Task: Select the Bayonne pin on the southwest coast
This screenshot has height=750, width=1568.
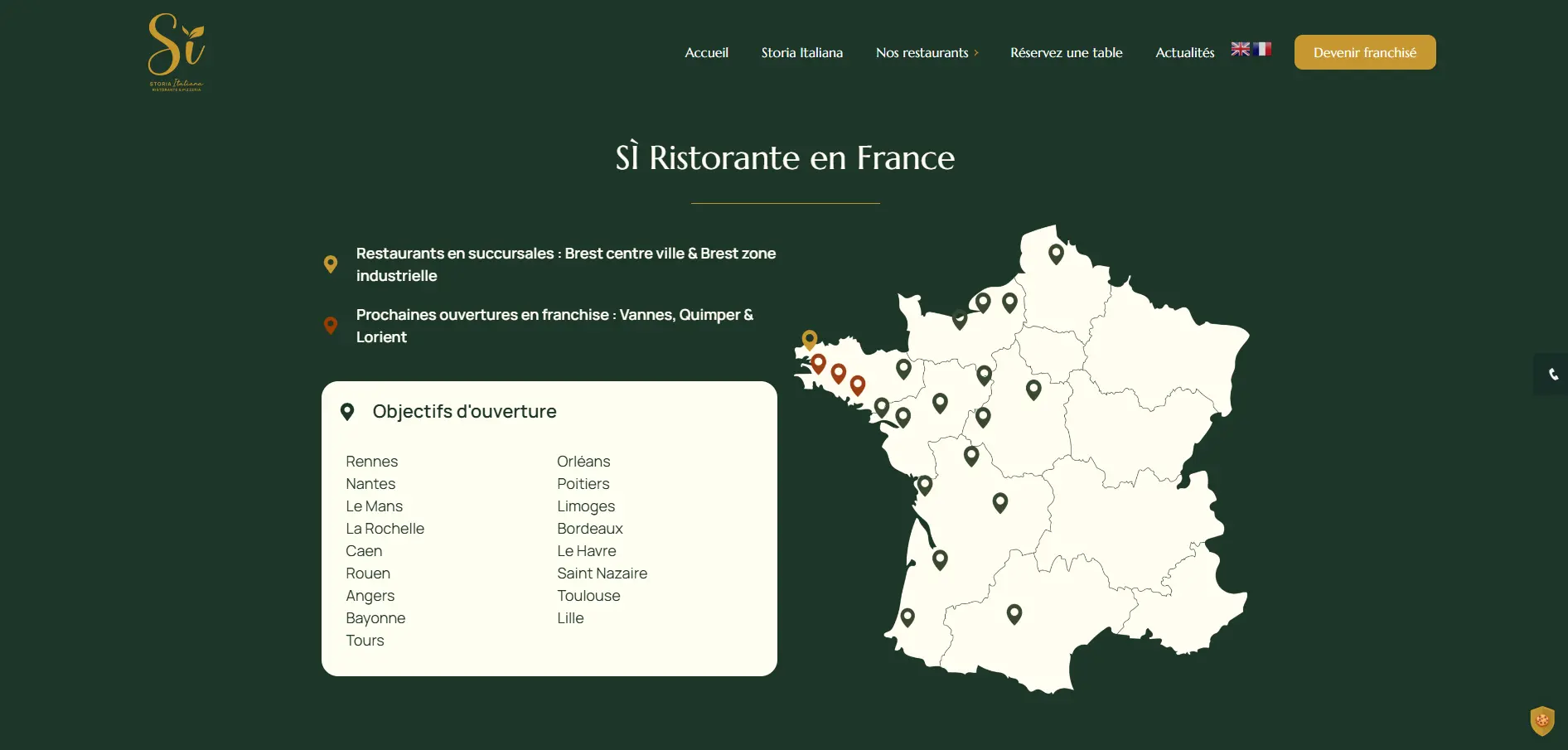Action: (907, 617)
